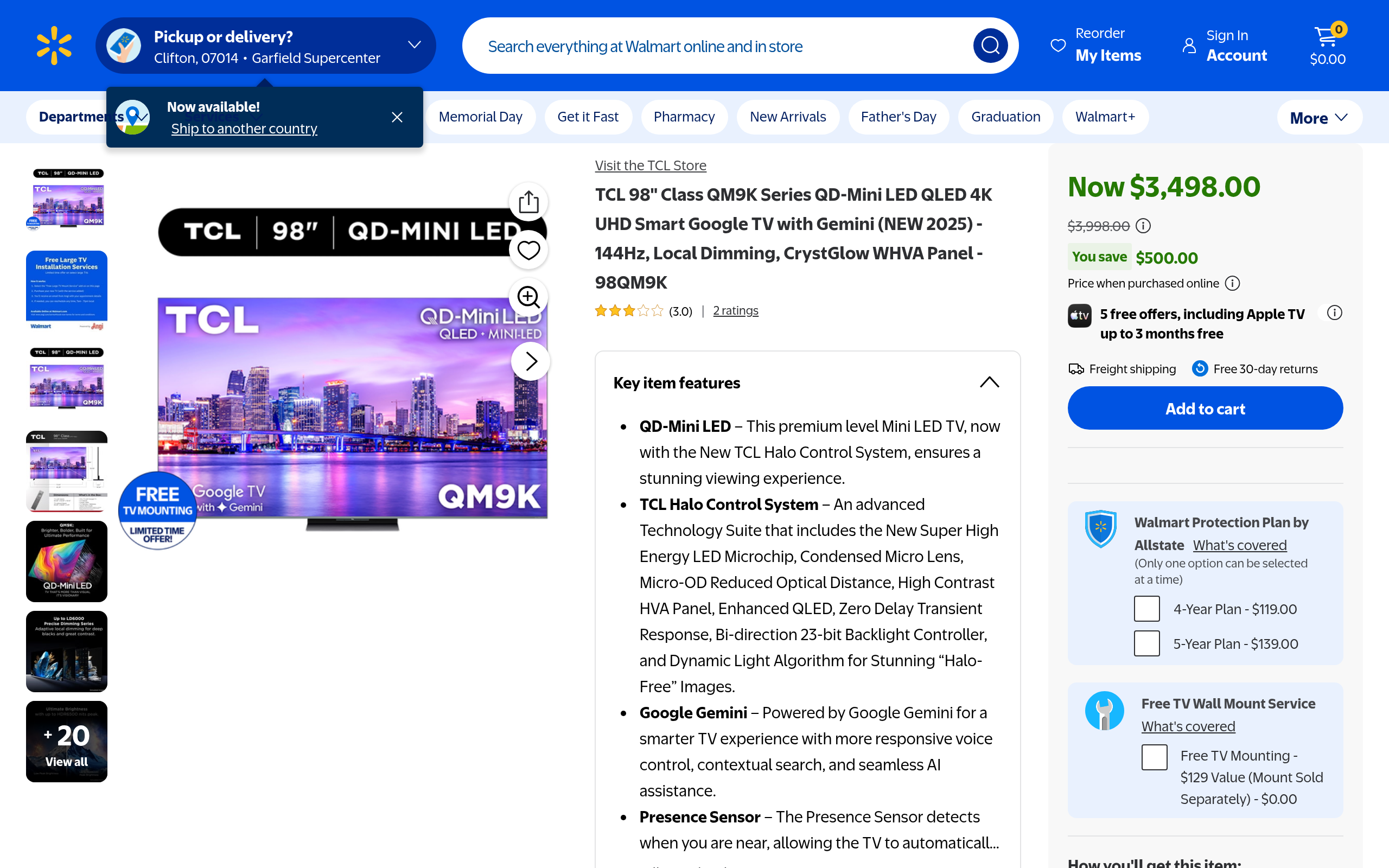The width and height of the screenshot is (1389, 868).
Task: Open What's covered for TV Wall Mount Service
Action: pos(1188,726)
